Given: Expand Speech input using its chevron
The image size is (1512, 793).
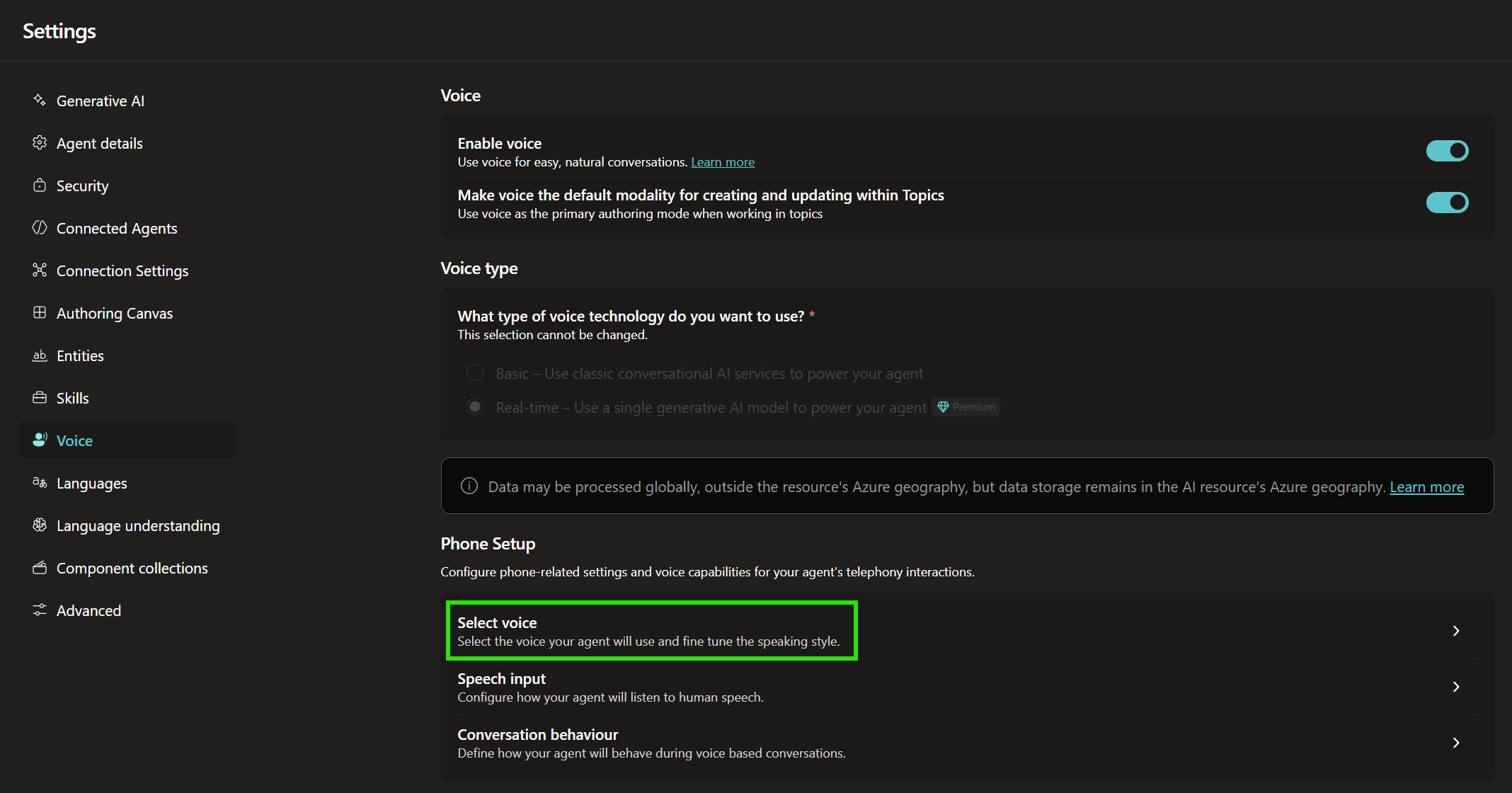Looking at the screenshot, I should 1456,686.
